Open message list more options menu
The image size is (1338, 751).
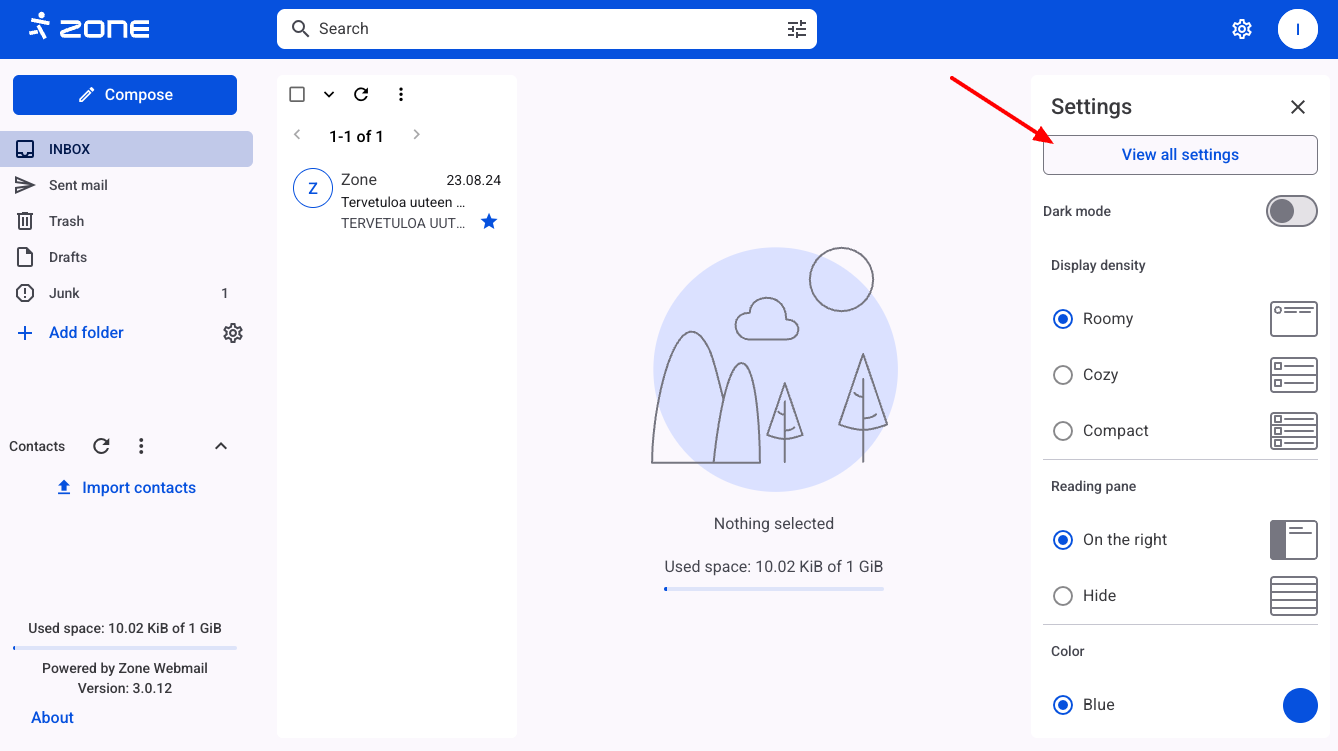pos(400,94)
